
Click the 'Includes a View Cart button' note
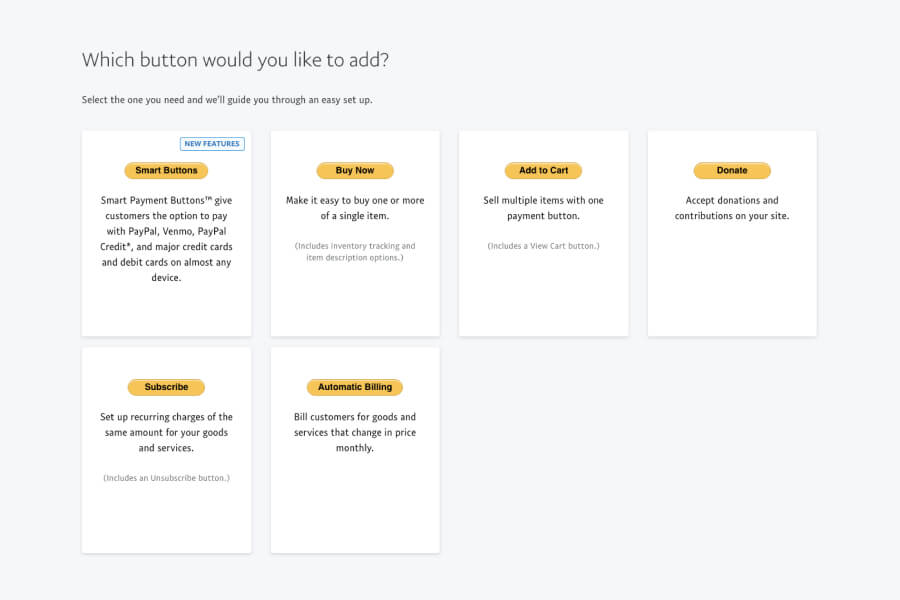tap(543, 246)
